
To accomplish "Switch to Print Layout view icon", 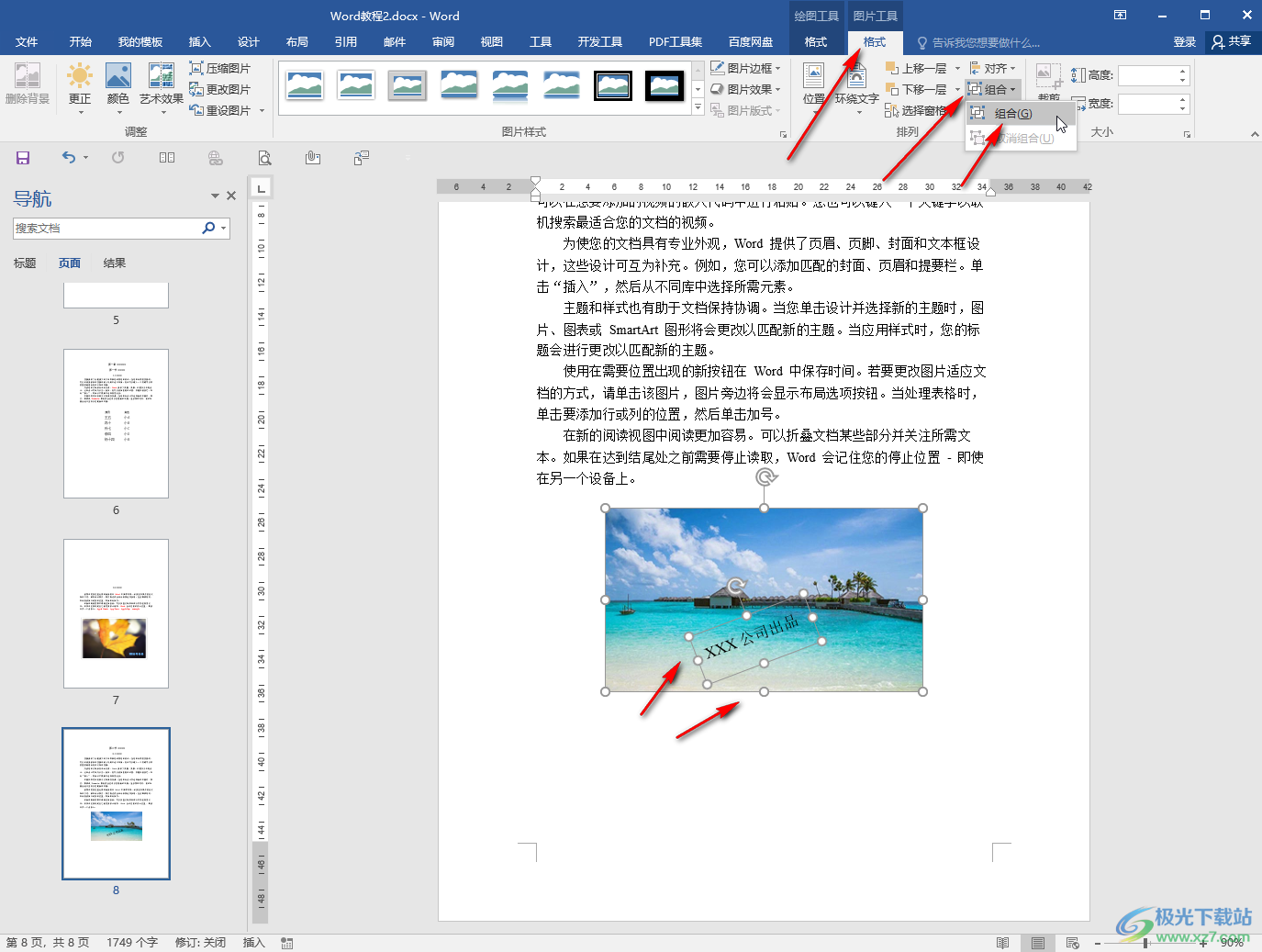I will pyautogui.click(x=1038, y=943).
